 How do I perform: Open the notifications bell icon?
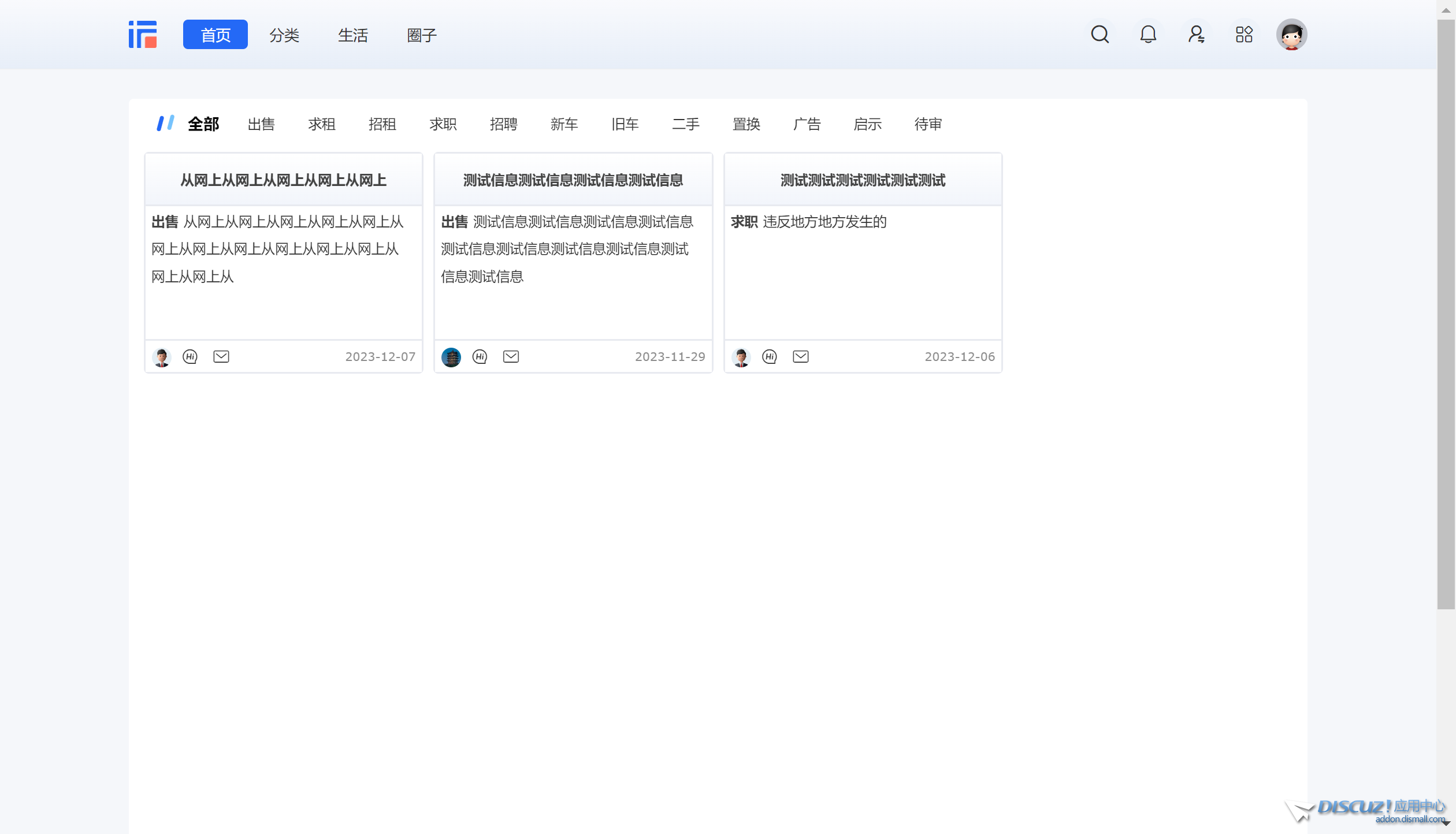1147,35
